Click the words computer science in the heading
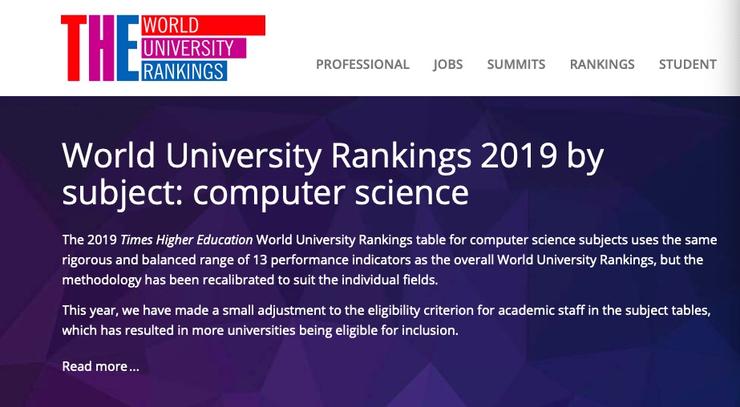The image size is (740, 407). tap(330, 192)
